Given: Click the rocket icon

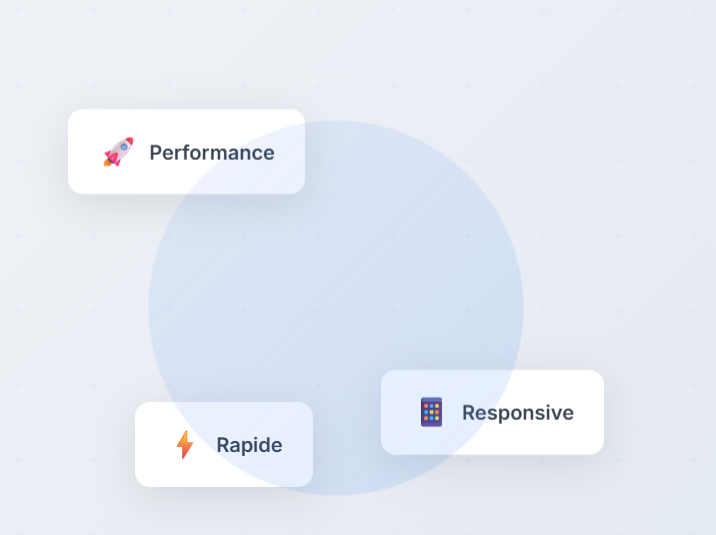Looking at the screenshot, I should point(118,152).
